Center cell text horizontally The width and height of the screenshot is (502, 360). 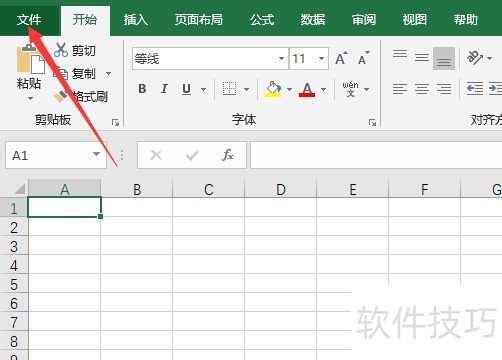(x=422, y=89)
